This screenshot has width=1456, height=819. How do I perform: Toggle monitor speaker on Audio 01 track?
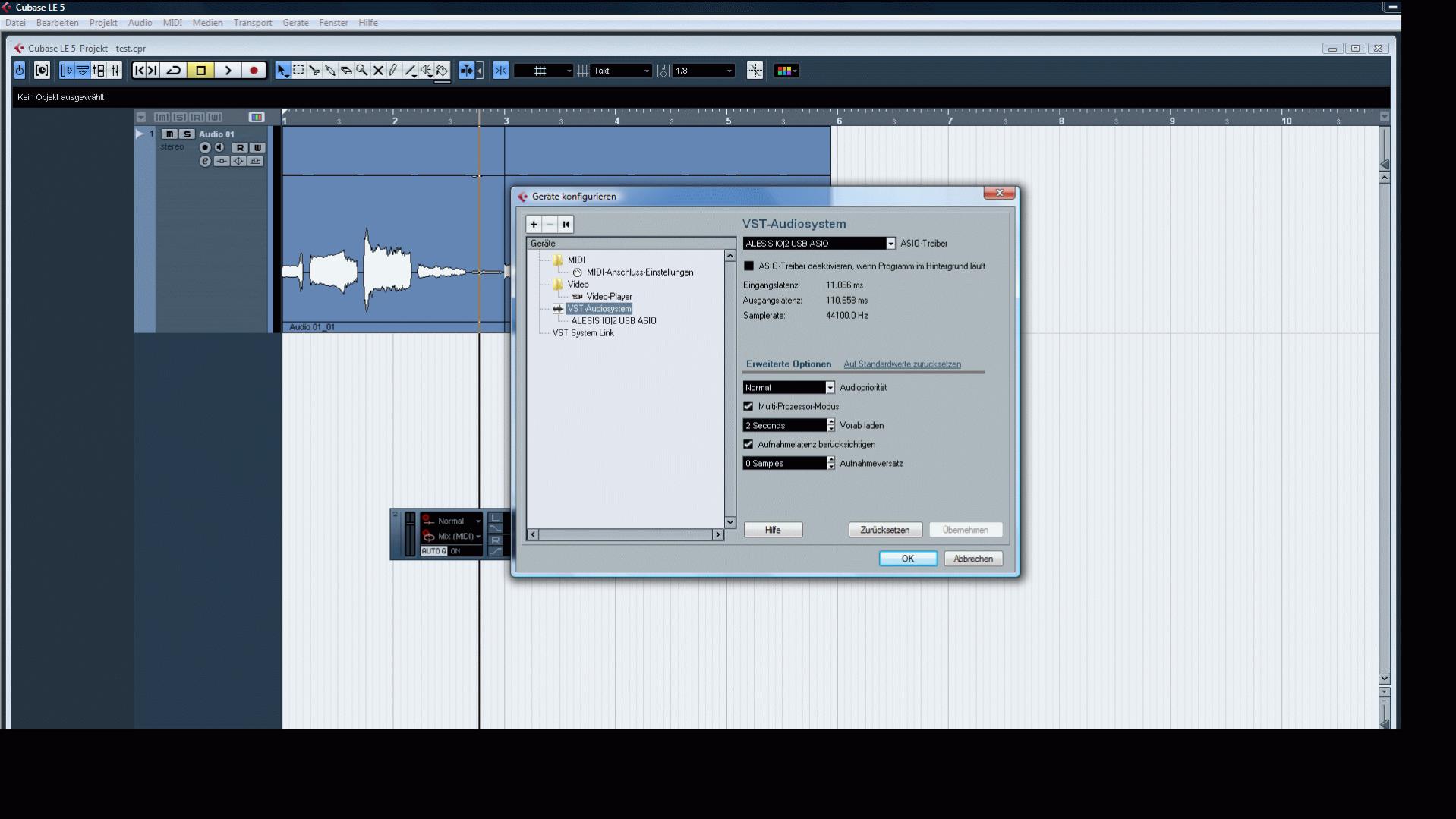219,147
